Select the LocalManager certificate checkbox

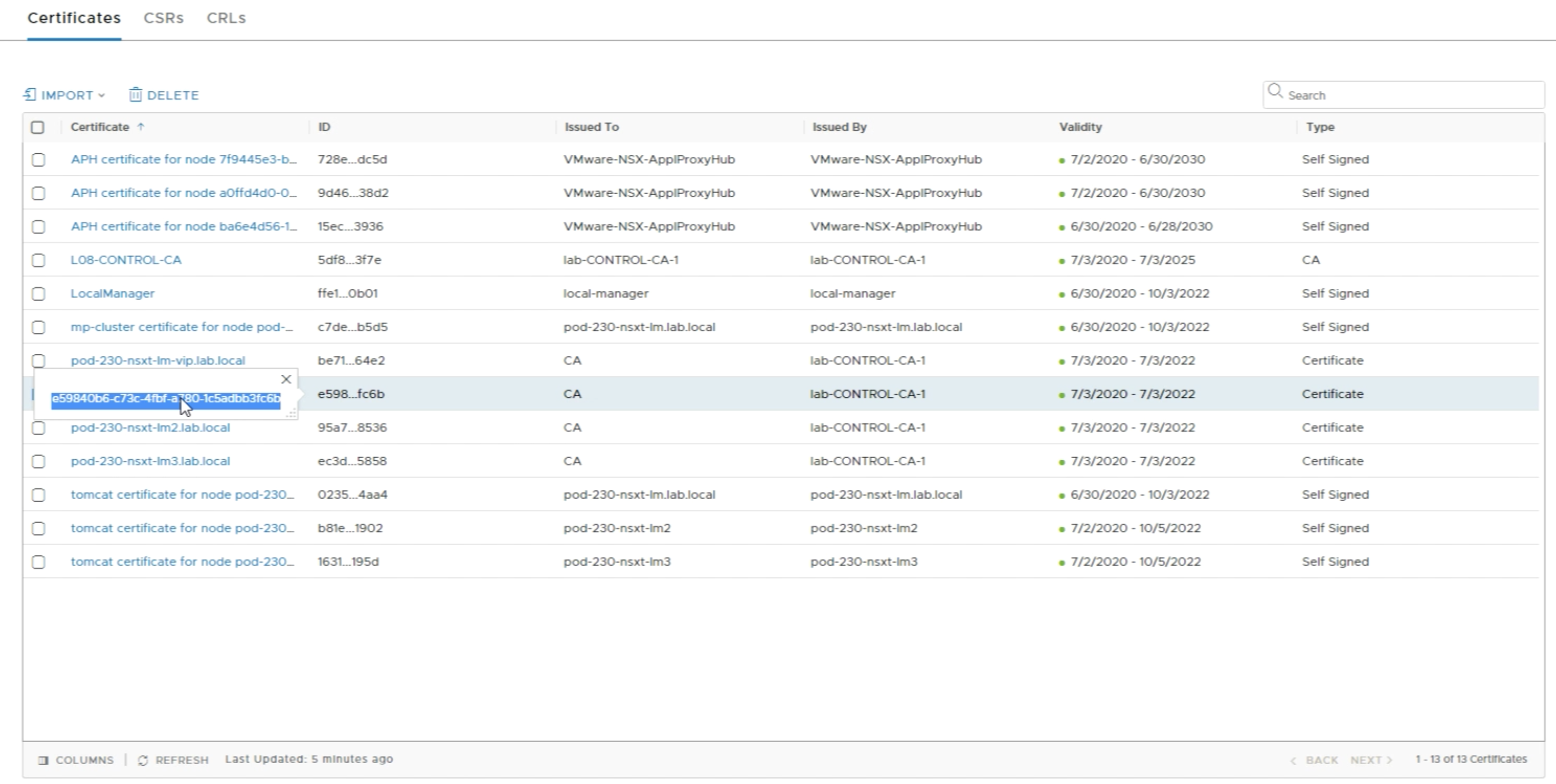pyautogui.click(x=38, y=294)
